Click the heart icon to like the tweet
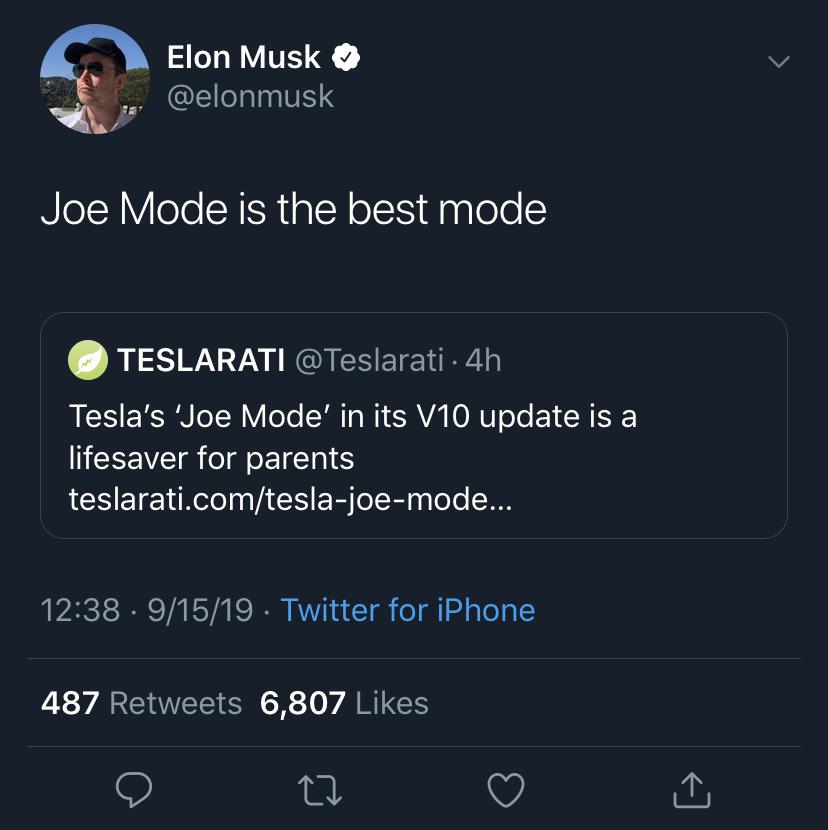This screenshot has width=828, height=830. (x=506, y=791)
